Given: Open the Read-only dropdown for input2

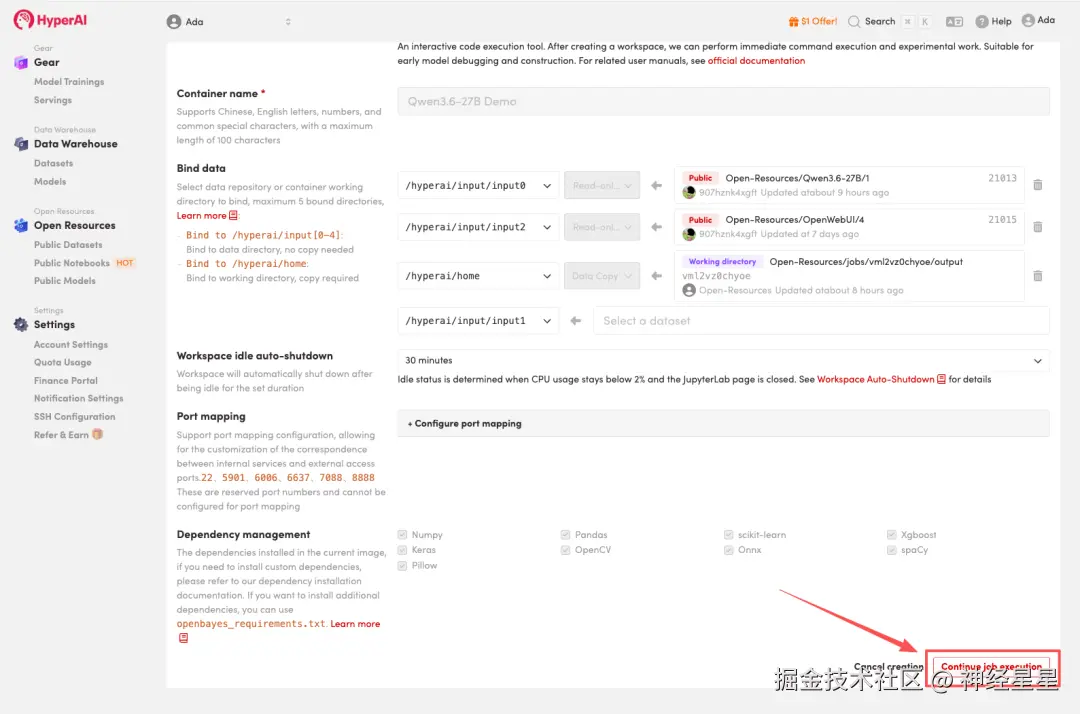Looking at the screenshot, I should pos(602,227).
